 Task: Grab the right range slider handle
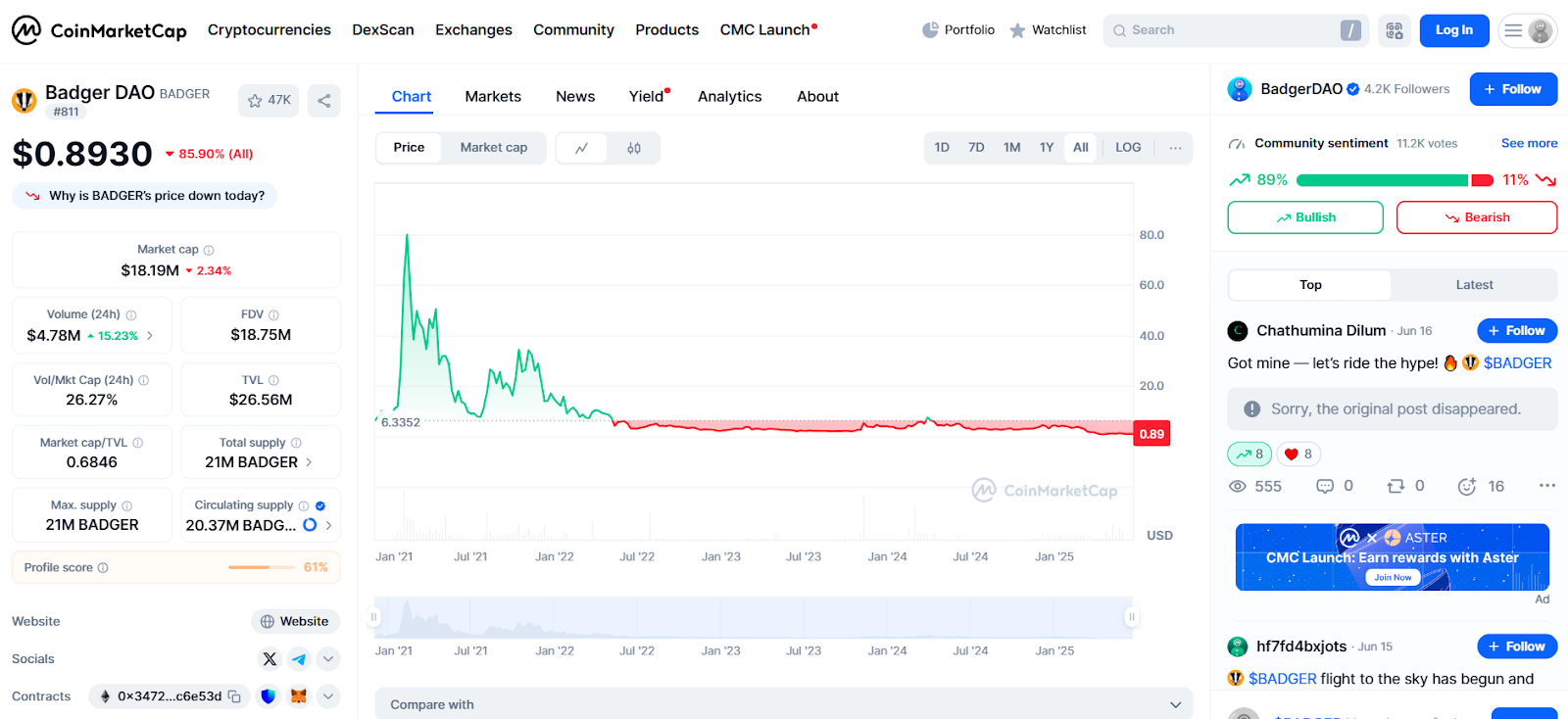pyautogui.click(x=1132, y=617)
